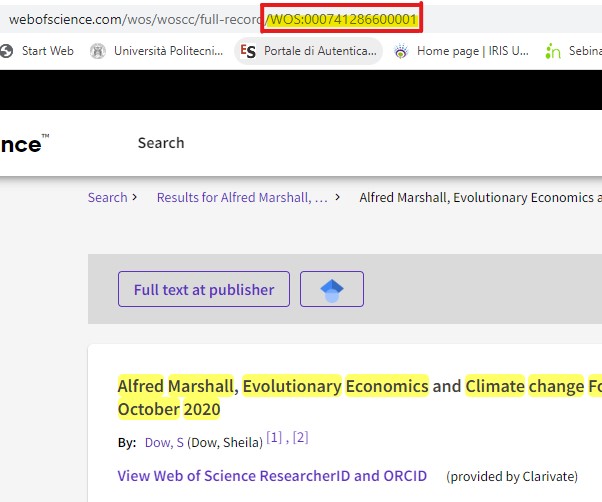Image resolution: width=602 pixels, height=502 pixels.
Task: Click the highlighted WOS accession number in URL
Action: click(x=342, y=20)
